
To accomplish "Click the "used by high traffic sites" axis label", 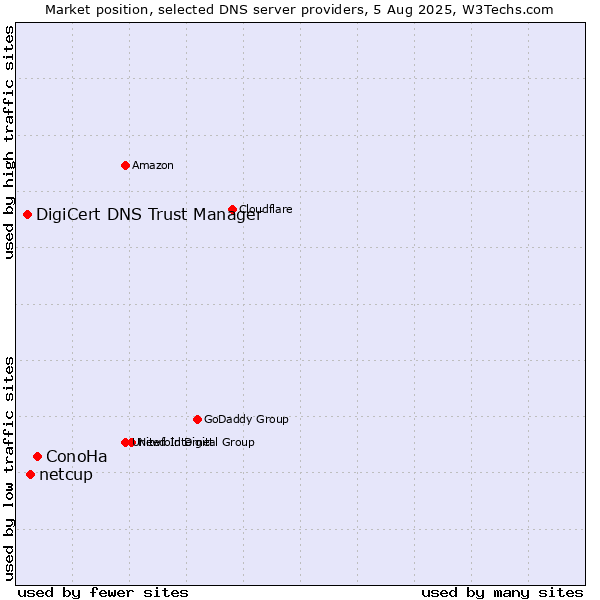I will click(x=8, y=142).
